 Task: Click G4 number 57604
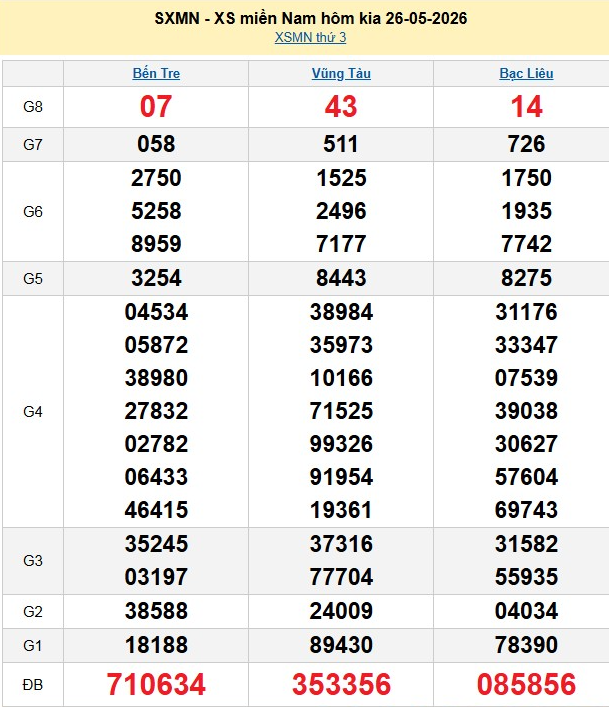click(526, 477)
